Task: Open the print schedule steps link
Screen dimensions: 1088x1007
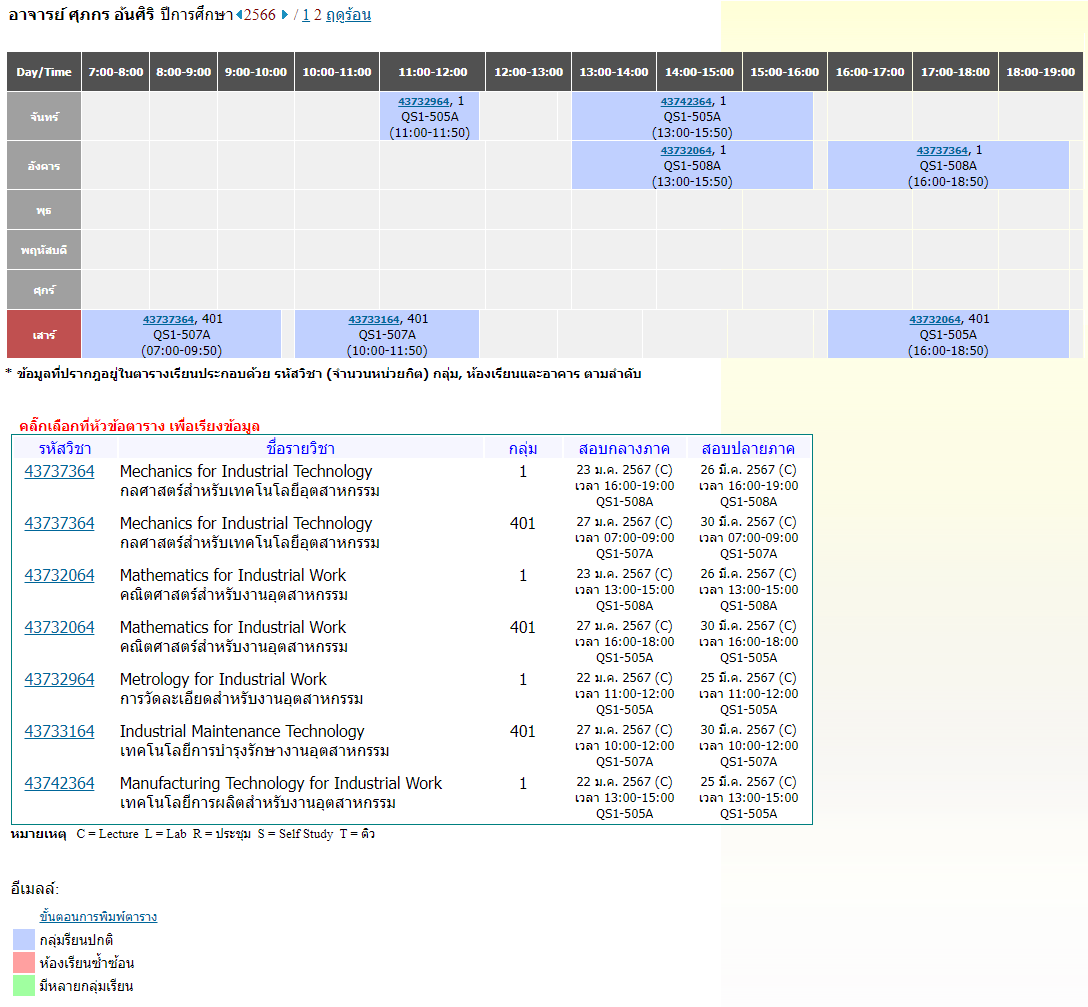Action: 98,917
